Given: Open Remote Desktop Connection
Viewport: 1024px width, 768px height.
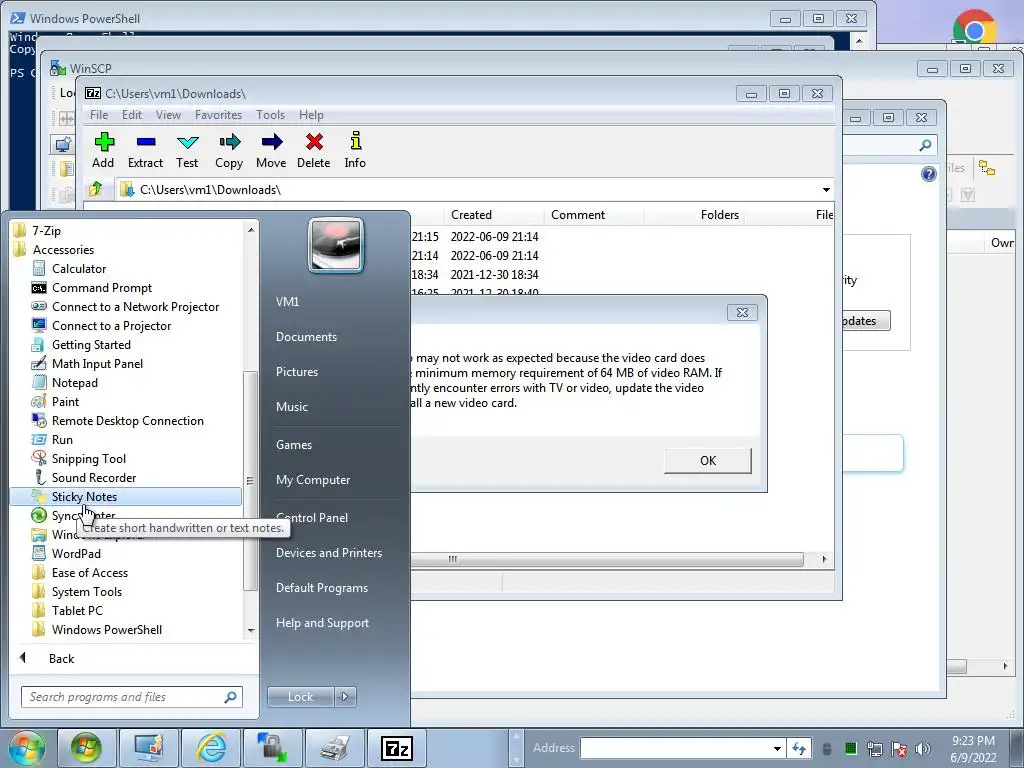Looking at the screenshot, I should coord(127,420).
